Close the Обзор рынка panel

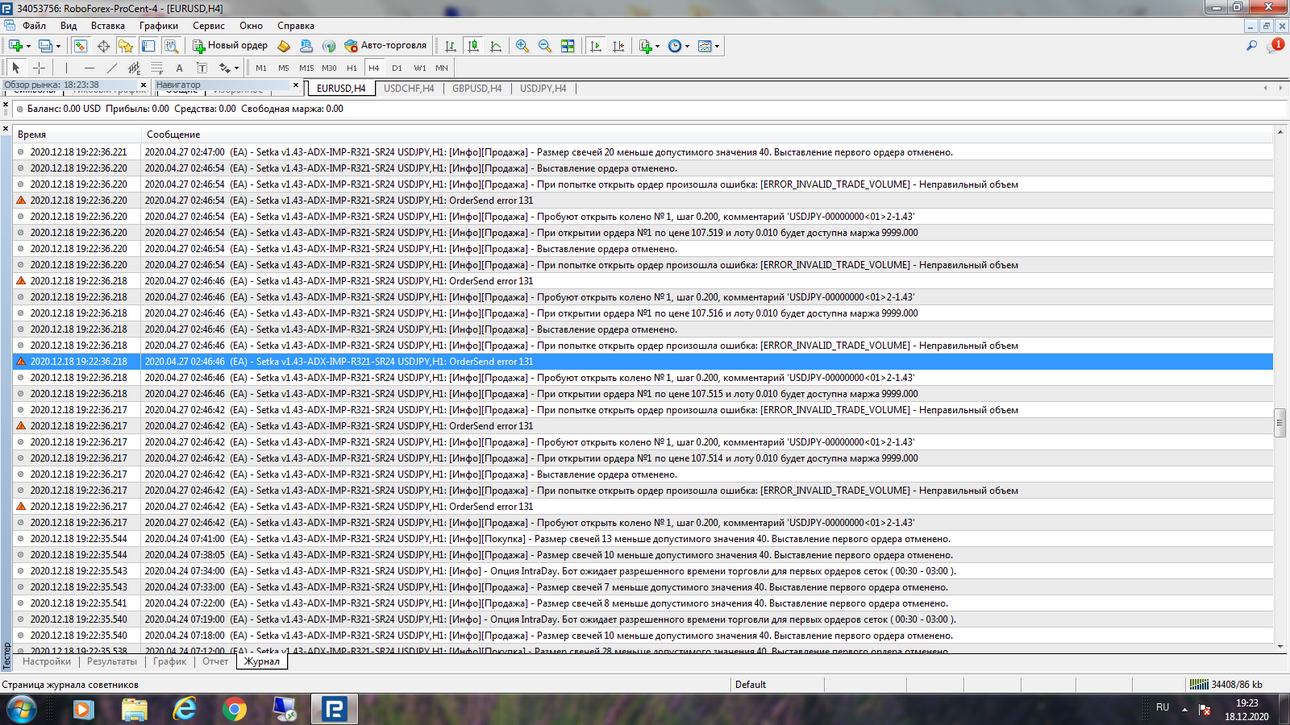pos(144,85)
